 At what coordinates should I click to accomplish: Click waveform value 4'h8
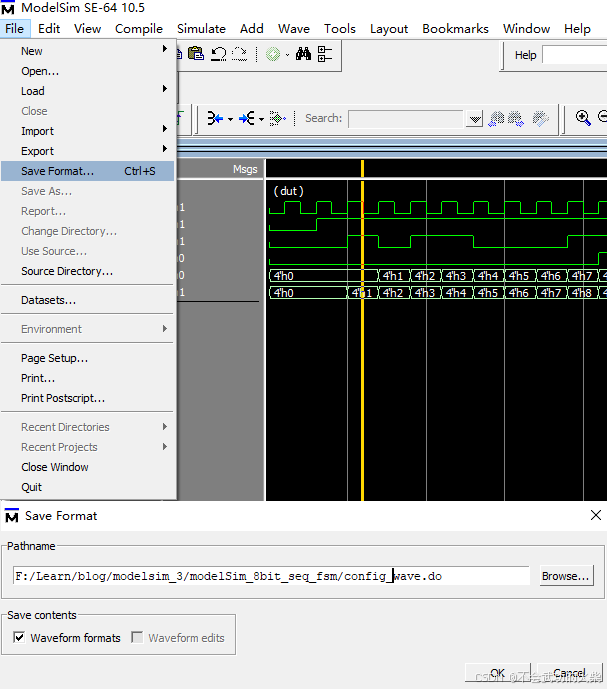pyautogui.click(x=582, y=293)
